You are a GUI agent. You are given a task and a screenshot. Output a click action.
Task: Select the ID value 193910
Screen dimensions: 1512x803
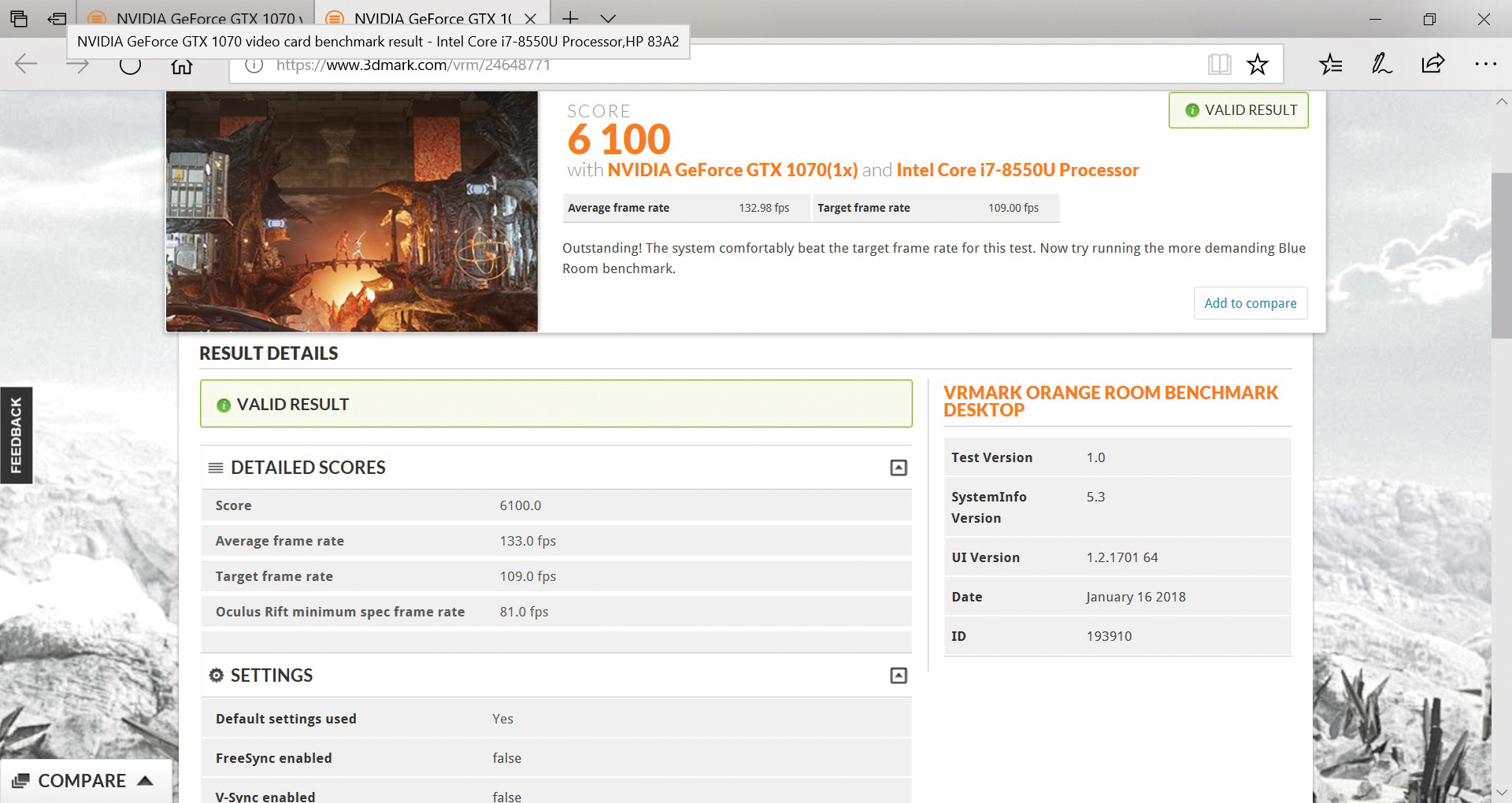click(x=1109, y=636)
